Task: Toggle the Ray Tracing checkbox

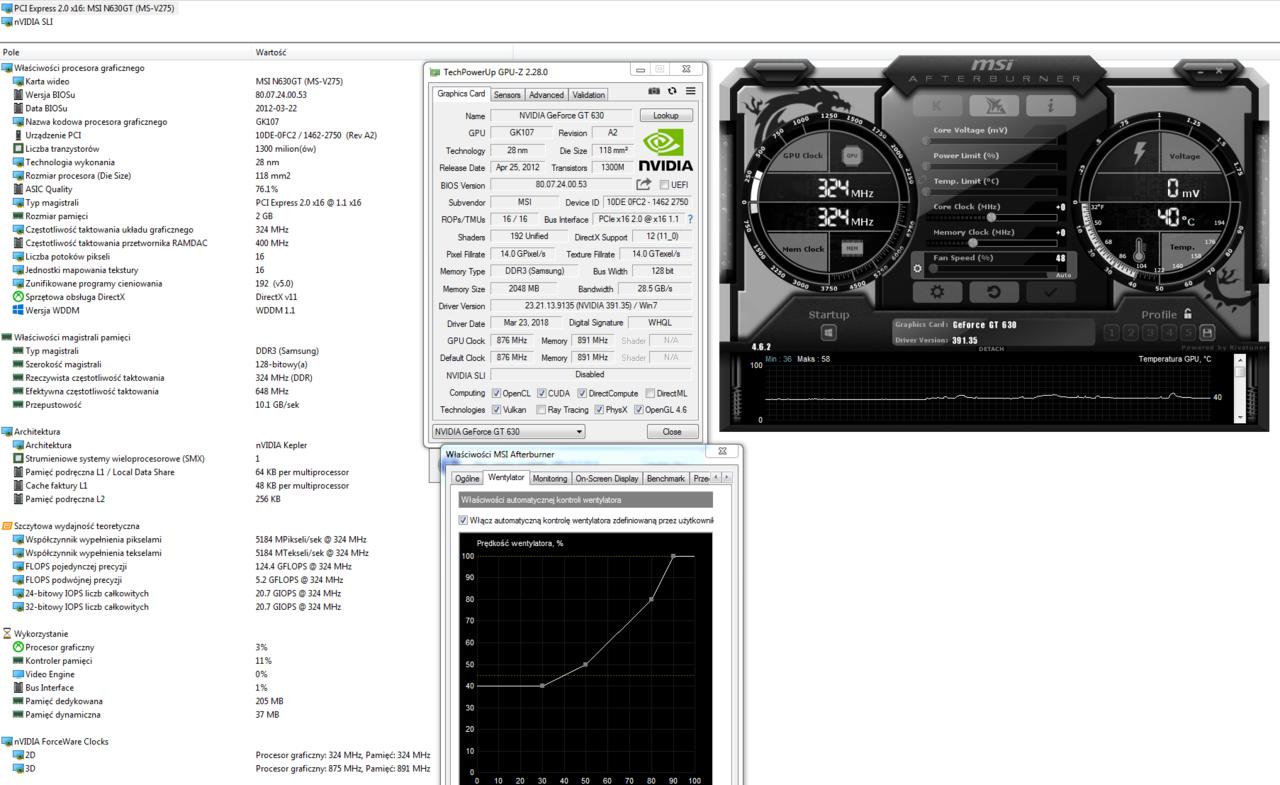Action: (542, 409)
